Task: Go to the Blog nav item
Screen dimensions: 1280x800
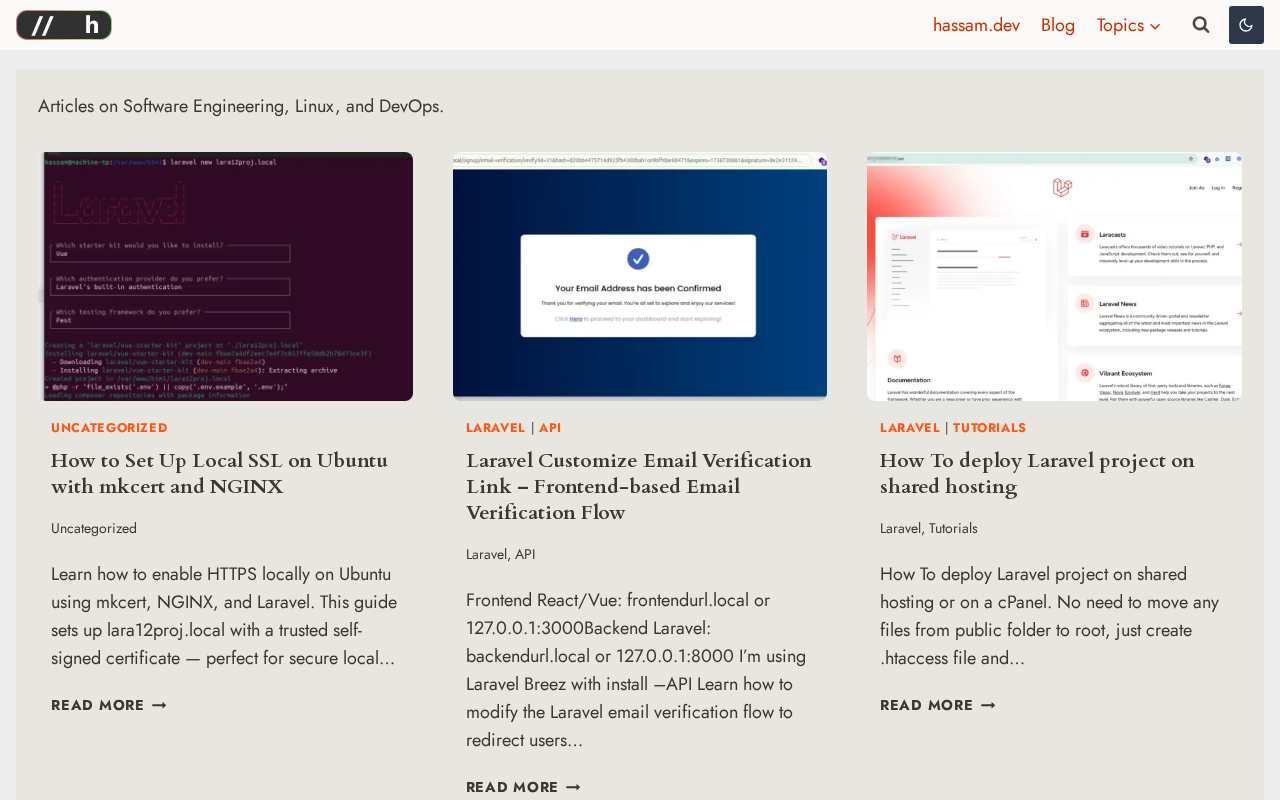Action: click(1058, 25)
